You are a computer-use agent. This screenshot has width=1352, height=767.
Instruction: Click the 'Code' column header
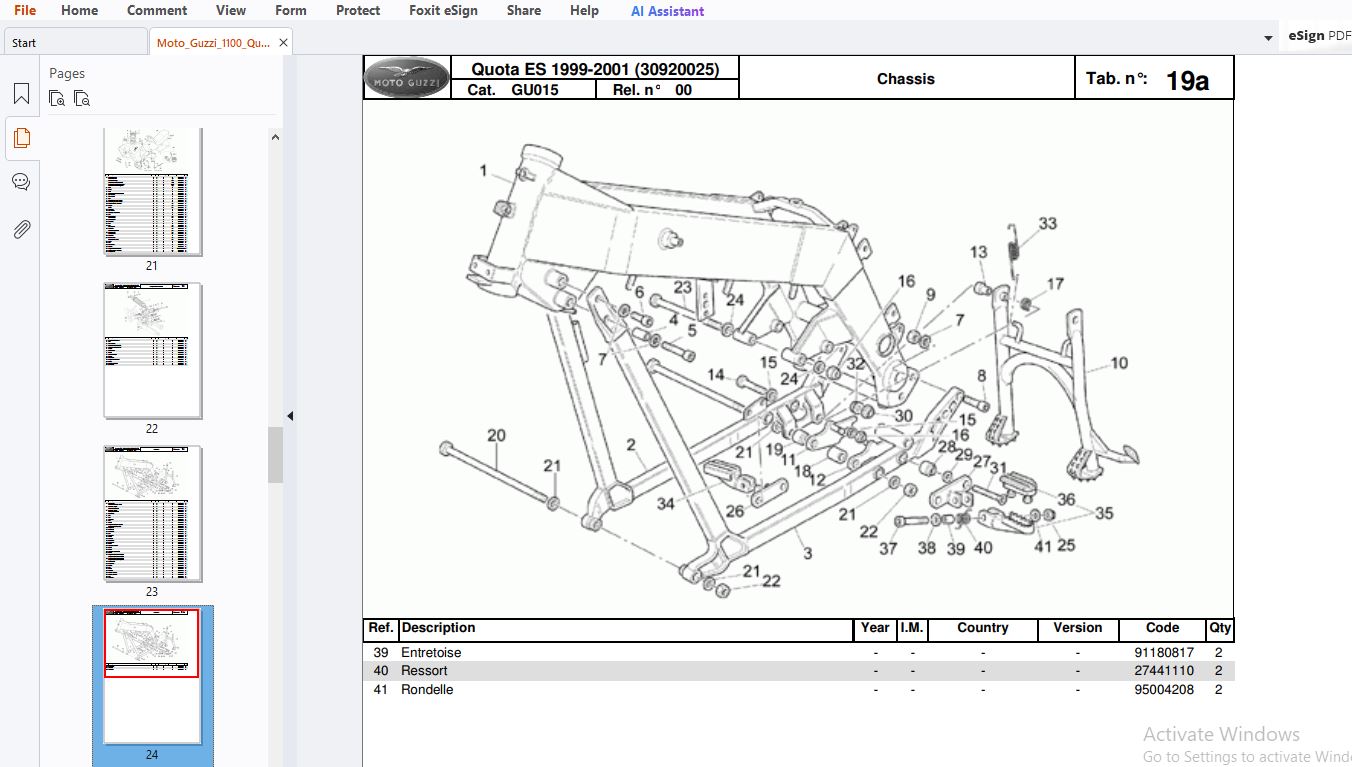1162,628
